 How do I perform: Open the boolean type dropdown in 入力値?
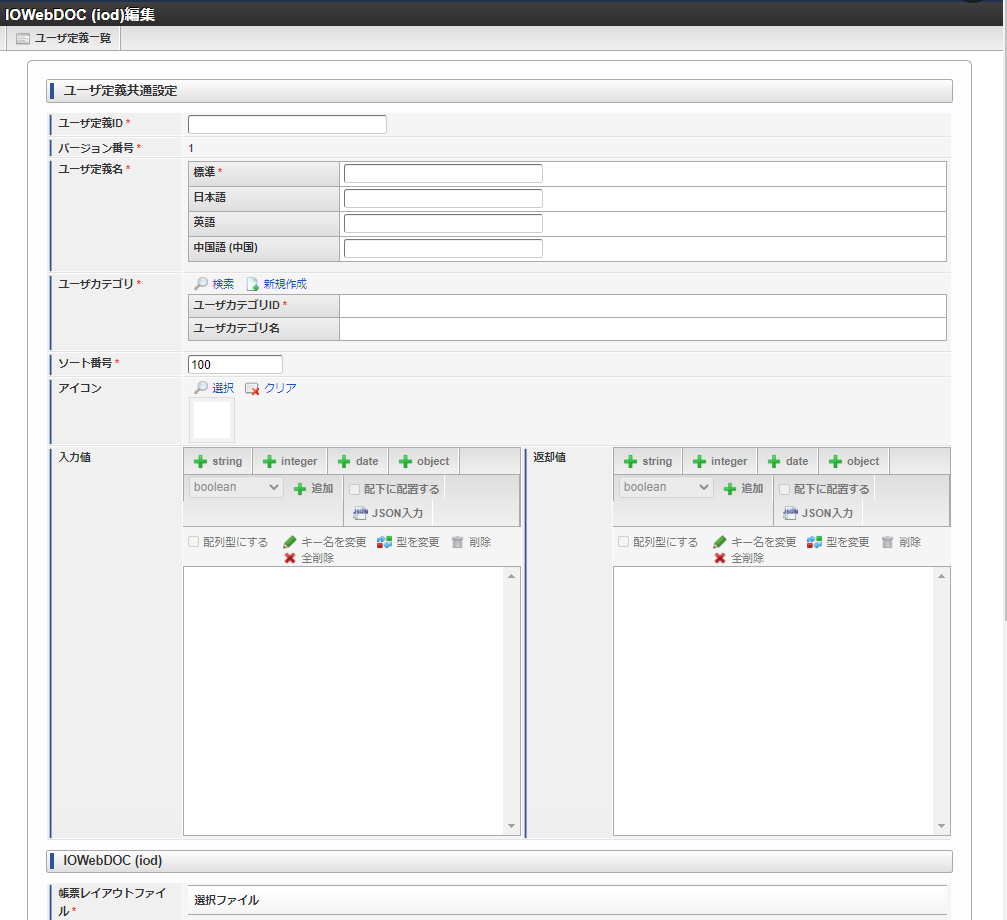236,487
